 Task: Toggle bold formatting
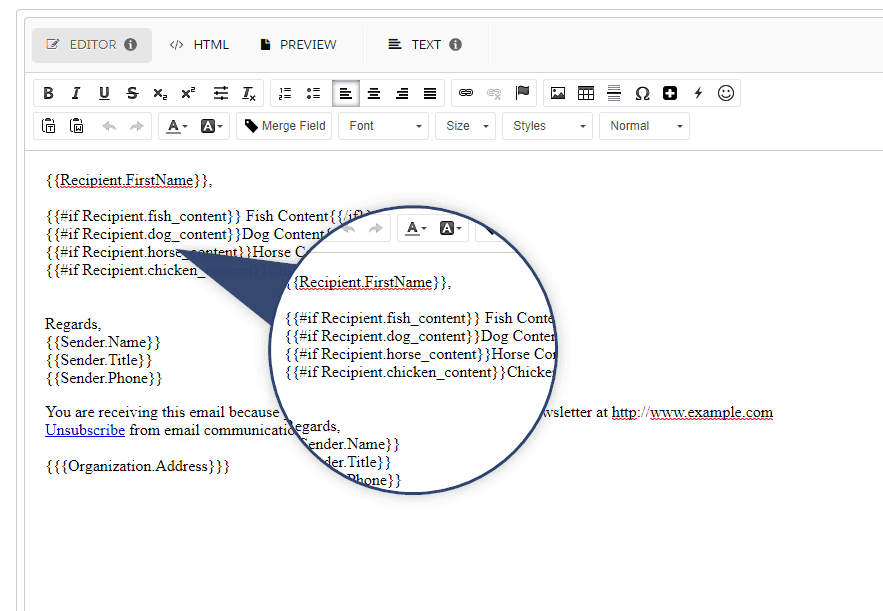pos(48,93)
